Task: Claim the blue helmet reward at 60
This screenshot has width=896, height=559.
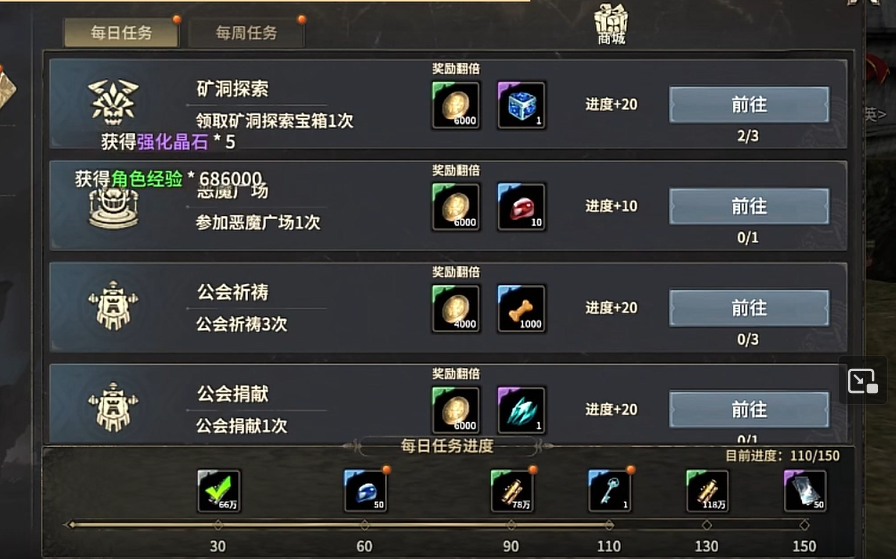Action: tap(366, 490)
